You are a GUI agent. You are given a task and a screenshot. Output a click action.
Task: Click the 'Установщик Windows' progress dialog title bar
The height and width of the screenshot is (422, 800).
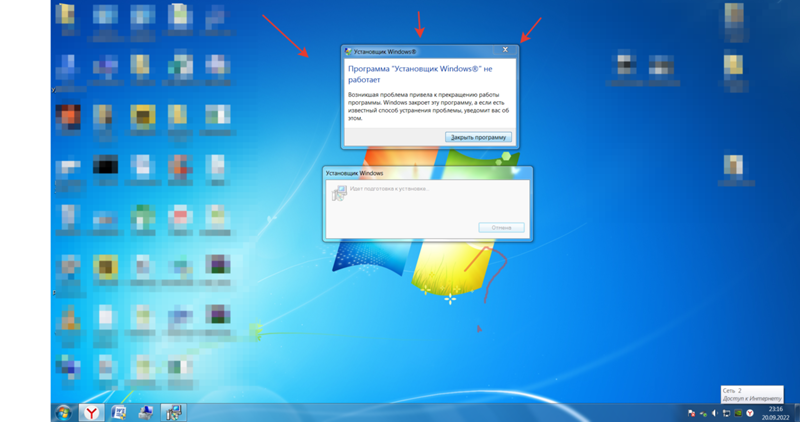(x=428, y=173)
